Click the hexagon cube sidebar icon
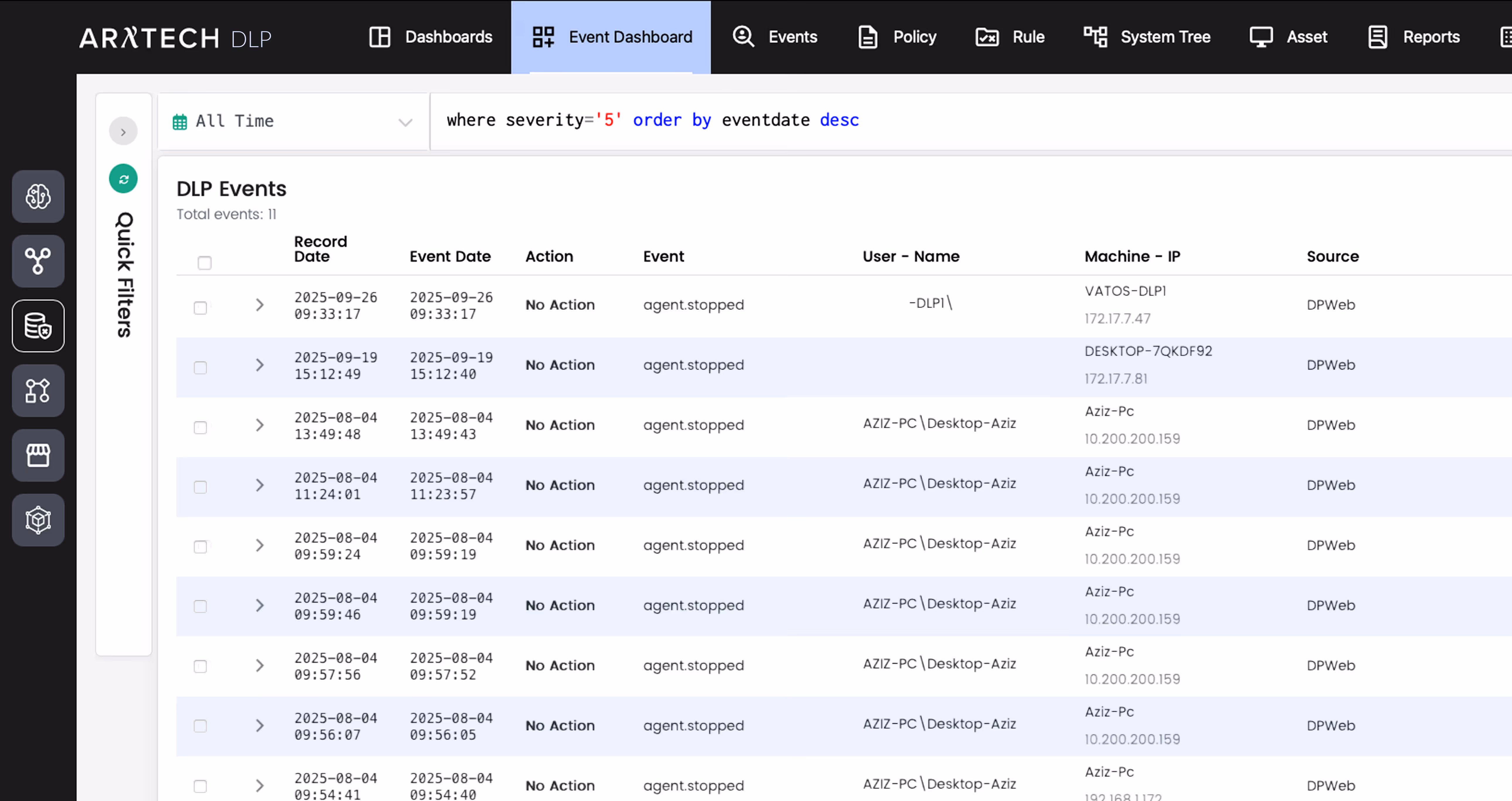 (38, 520)
